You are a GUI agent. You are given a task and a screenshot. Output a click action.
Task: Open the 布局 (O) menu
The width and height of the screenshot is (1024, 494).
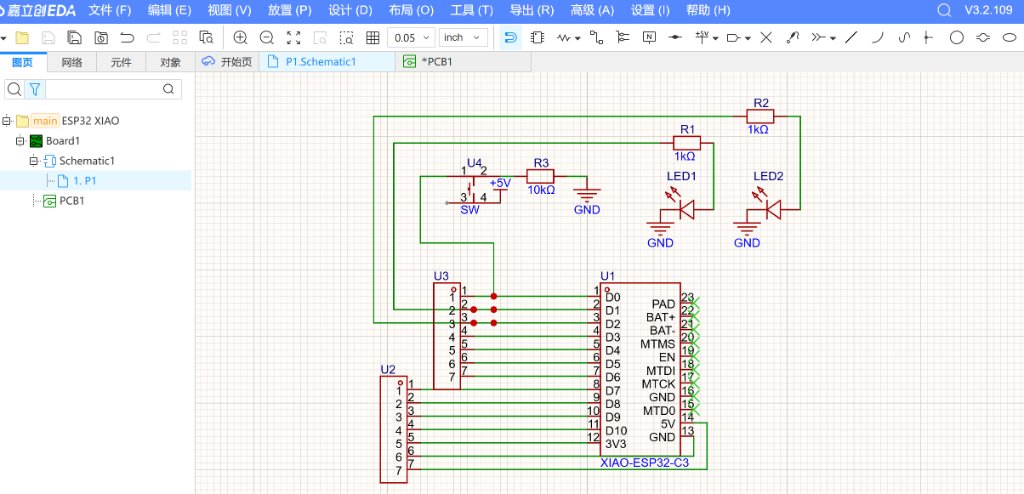point(411,10)
